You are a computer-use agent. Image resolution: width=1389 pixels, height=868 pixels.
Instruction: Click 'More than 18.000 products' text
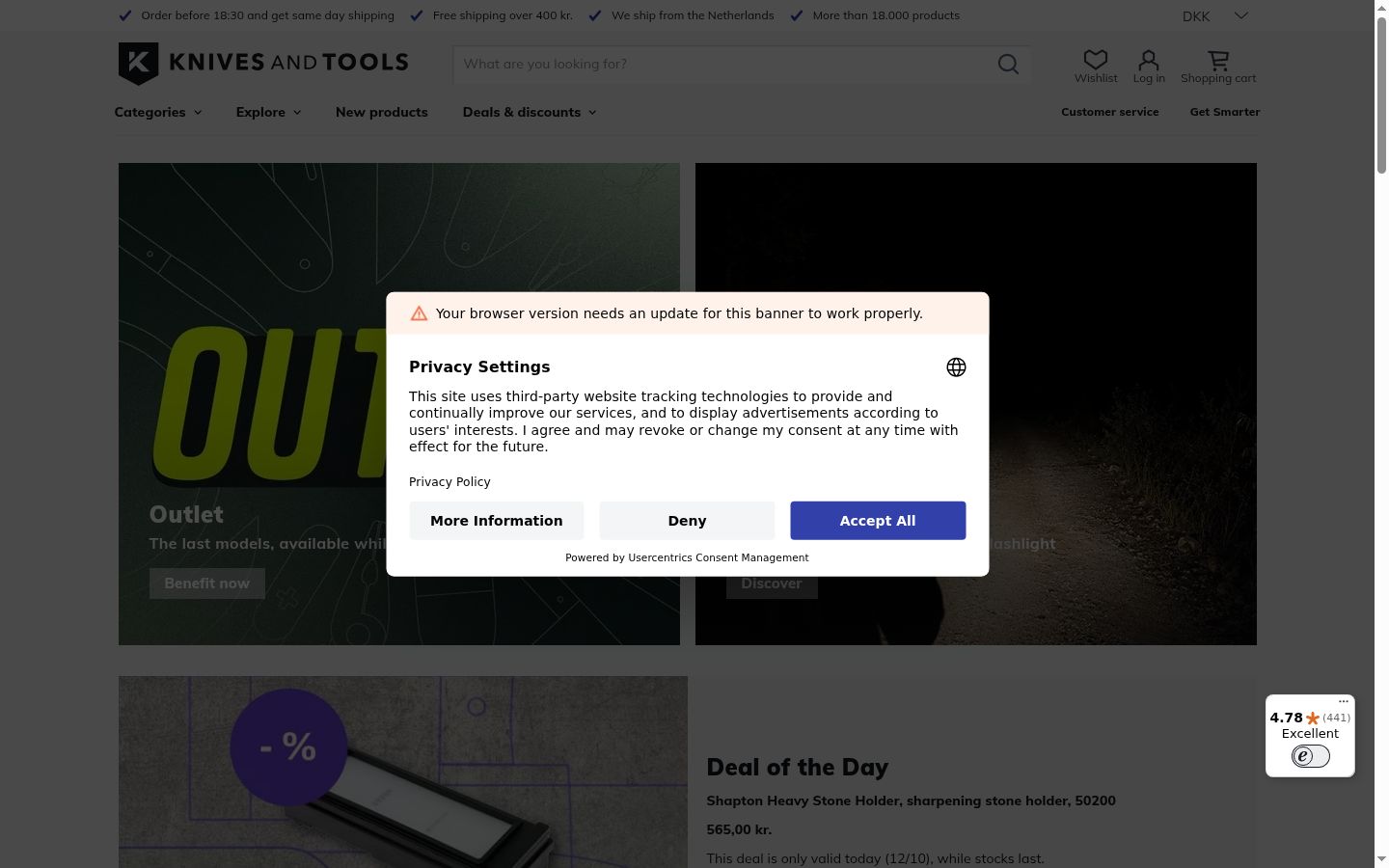885,15
